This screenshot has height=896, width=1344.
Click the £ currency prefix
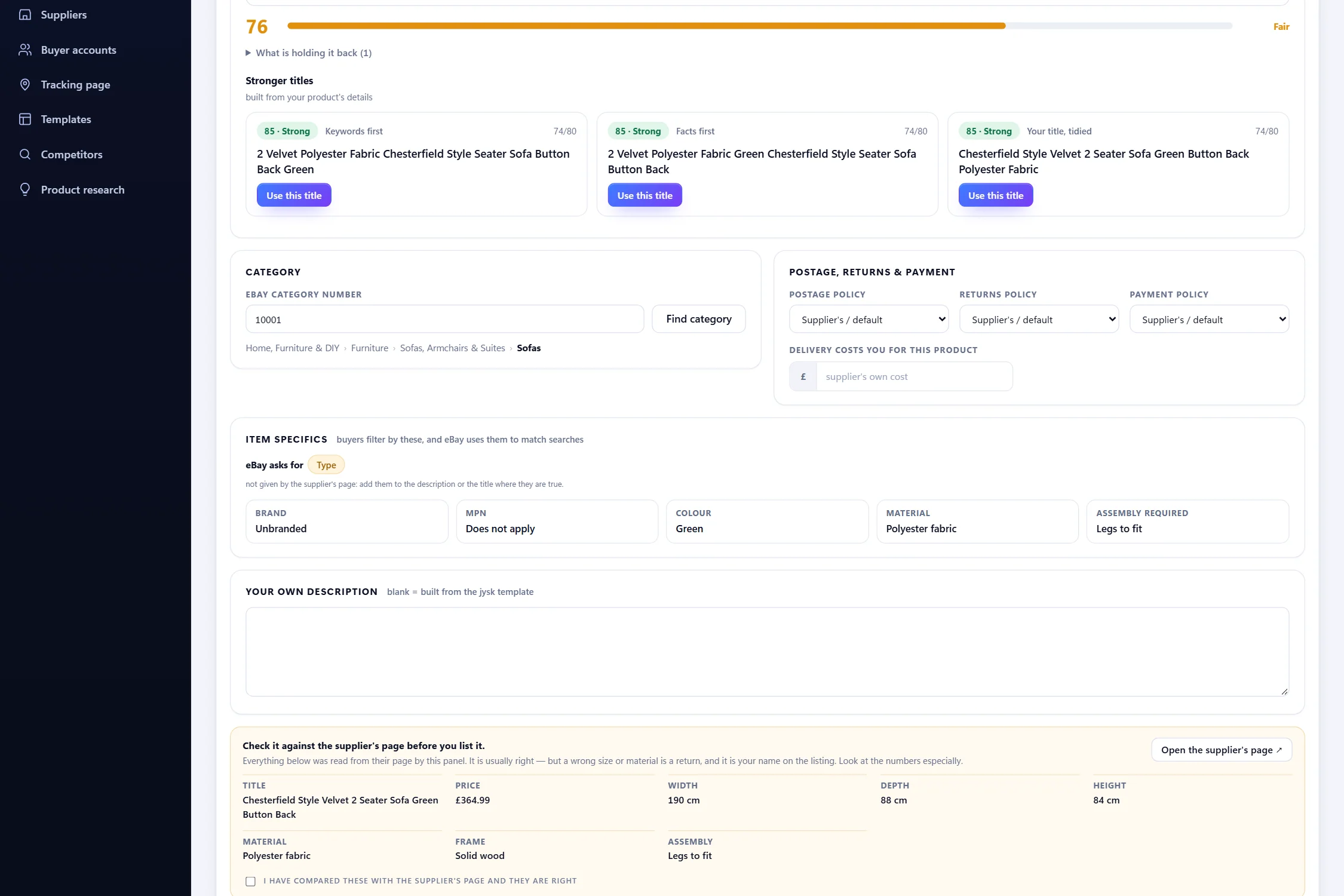[803, 376]
